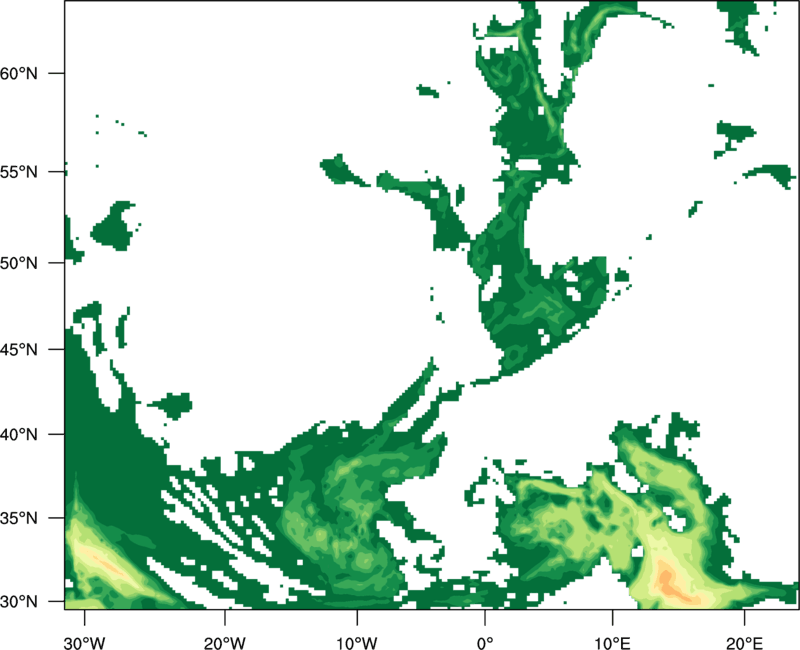Click the 55°N latitude label

click(x=19, y=172)
